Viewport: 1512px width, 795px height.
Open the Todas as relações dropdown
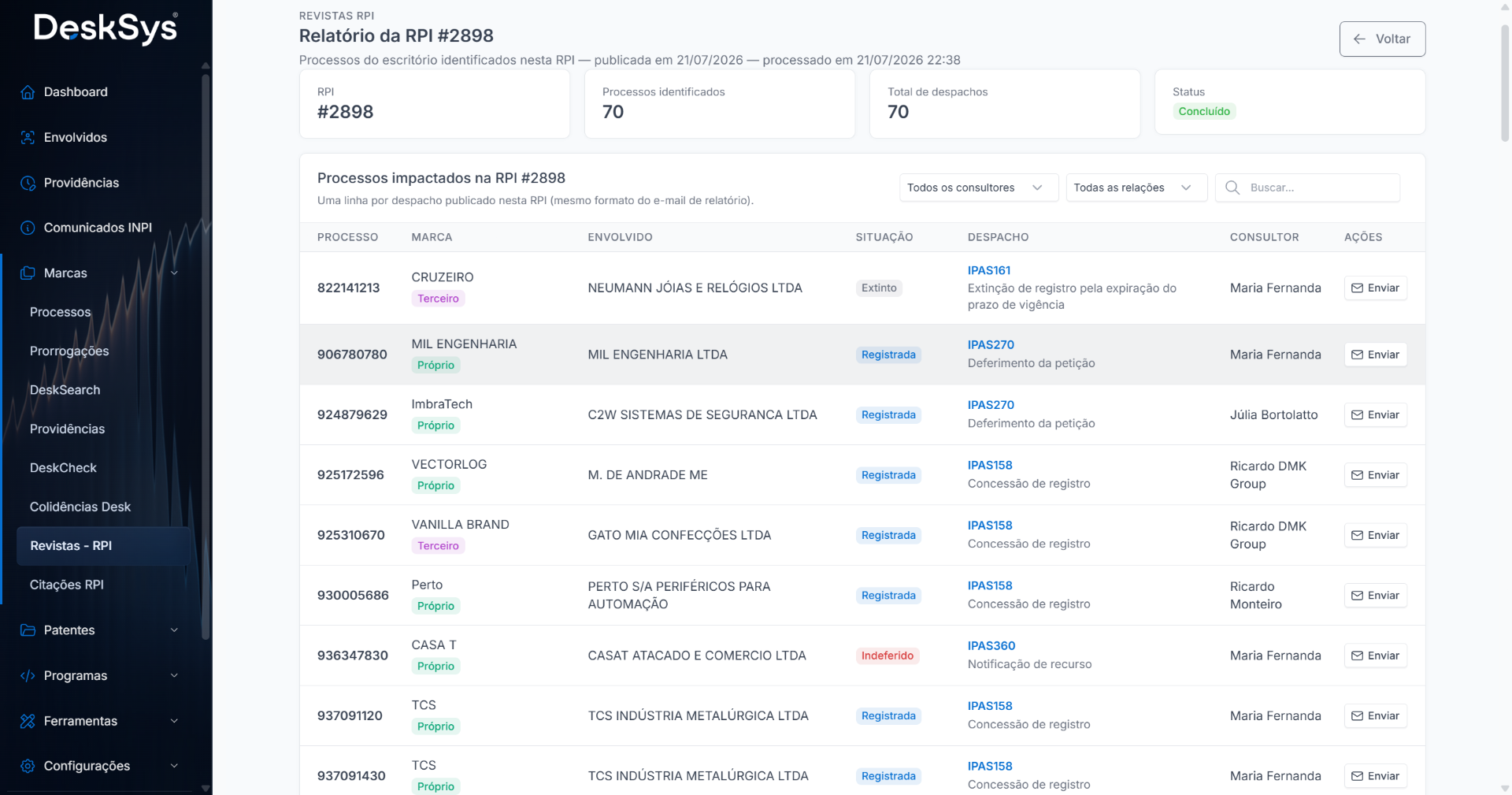point(1136,188)
